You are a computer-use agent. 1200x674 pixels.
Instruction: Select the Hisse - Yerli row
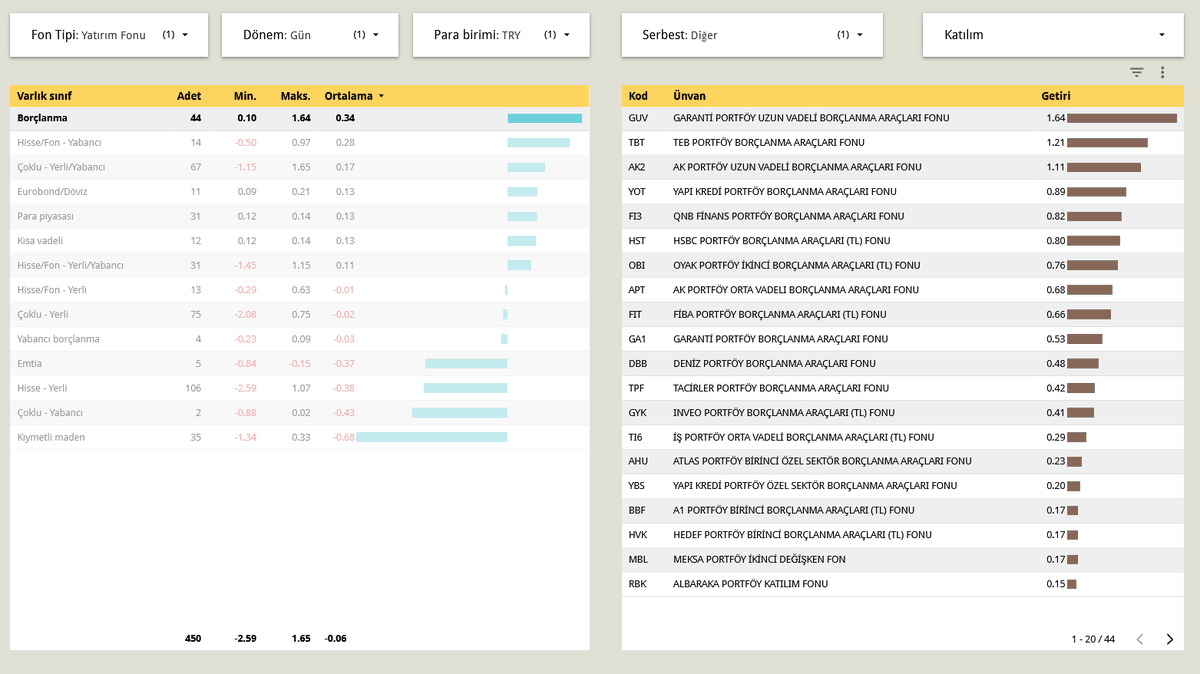click(299, 388)
